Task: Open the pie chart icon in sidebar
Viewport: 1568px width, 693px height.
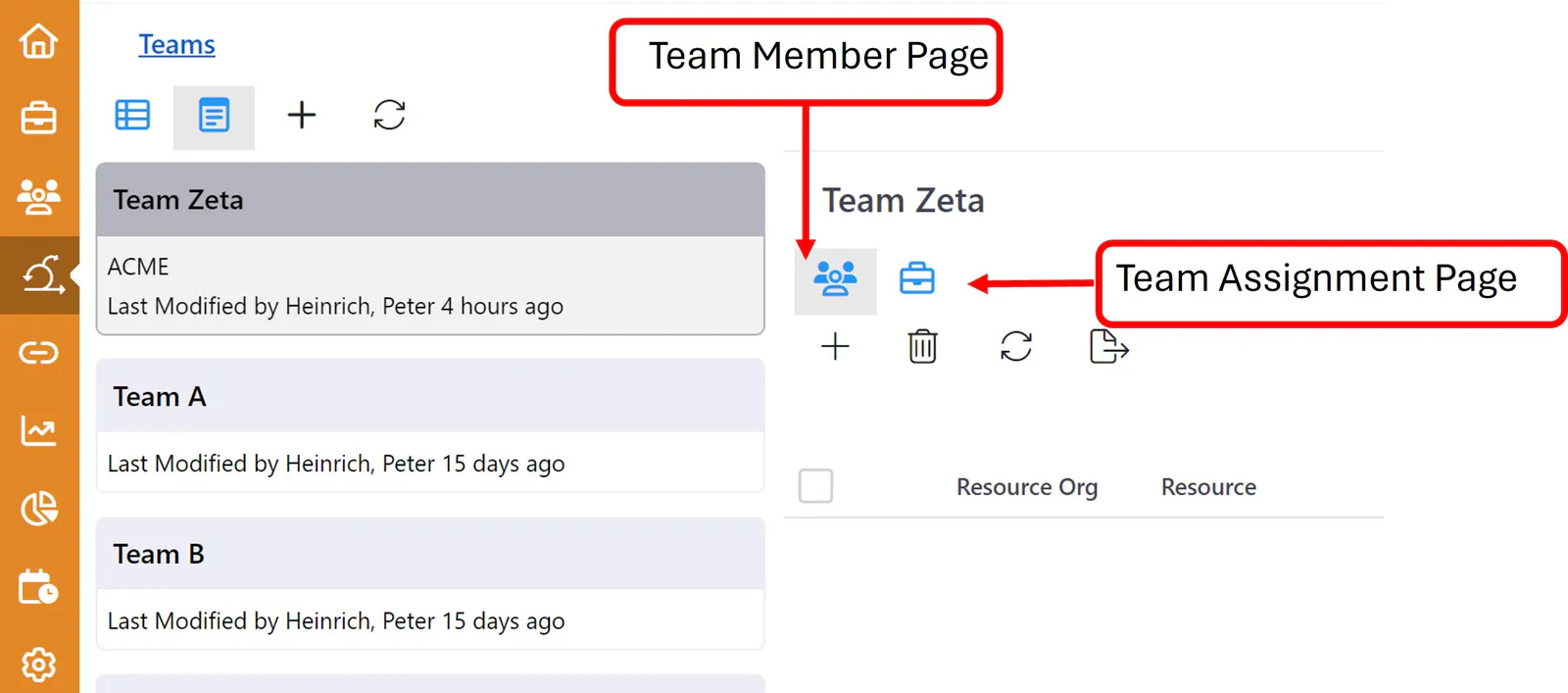Action: (39, 508)
